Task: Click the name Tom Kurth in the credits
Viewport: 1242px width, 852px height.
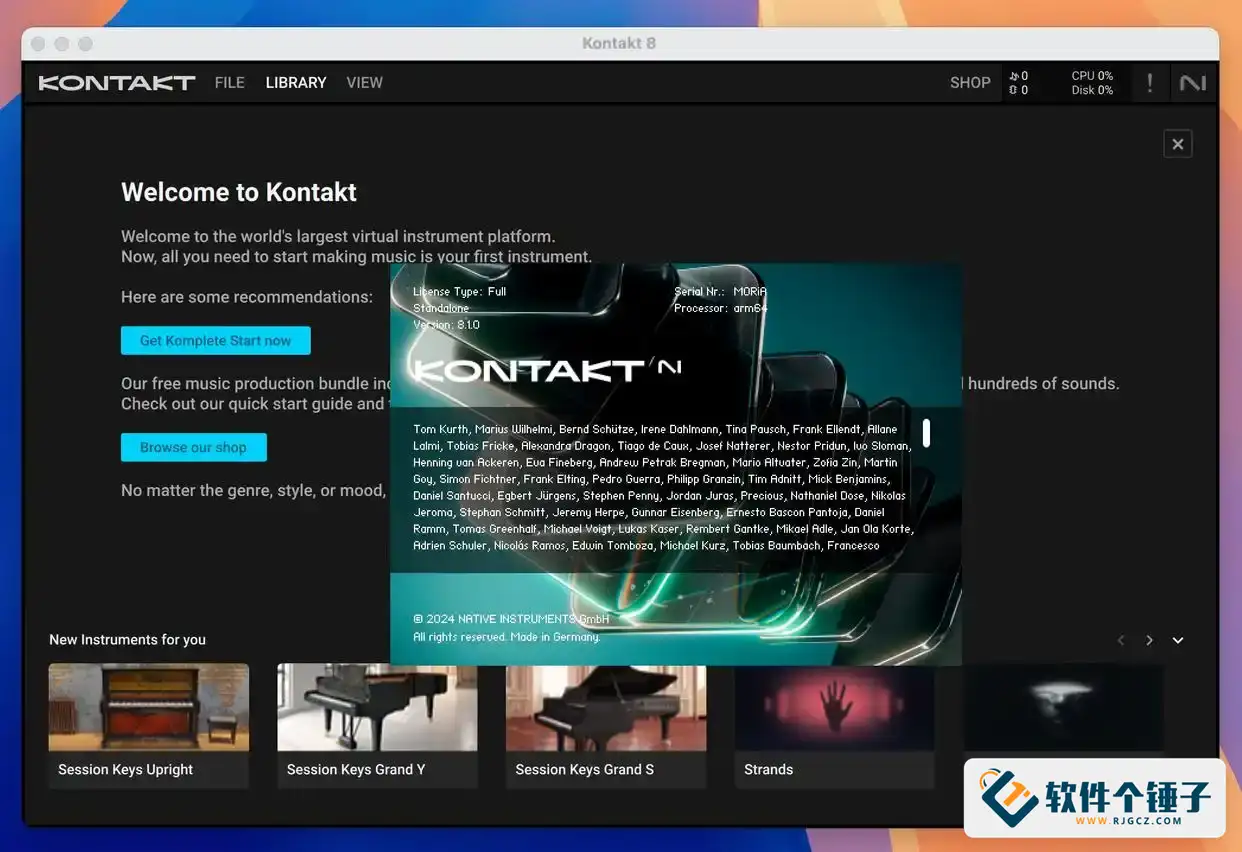Action: (x=440, y=429)
